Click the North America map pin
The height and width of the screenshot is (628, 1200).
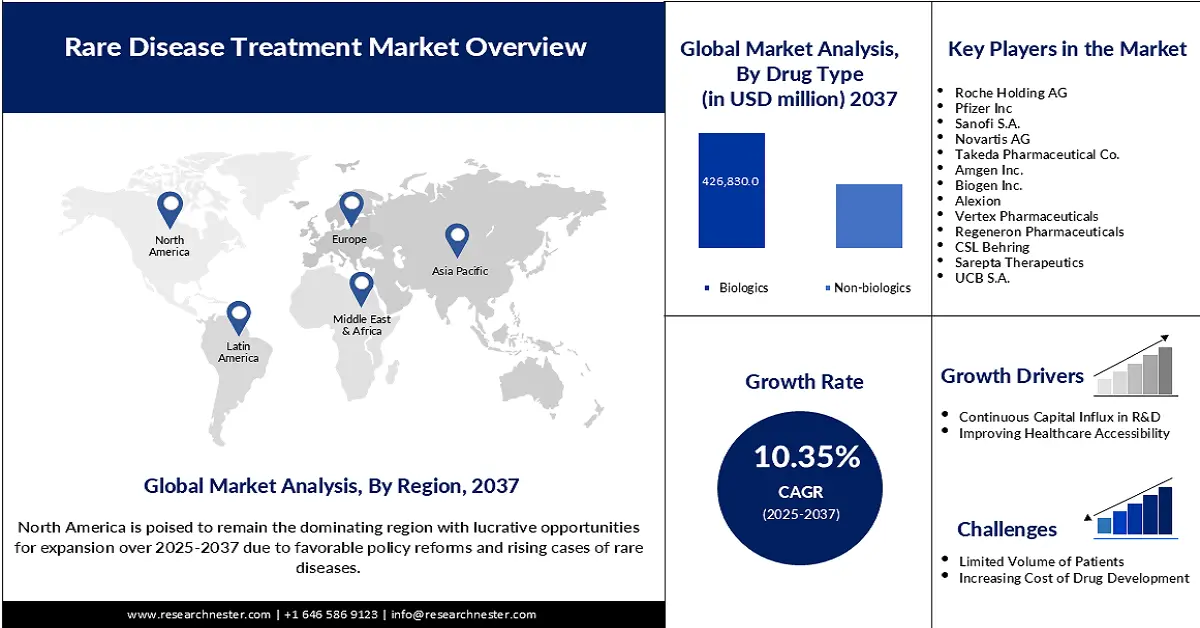170,208
